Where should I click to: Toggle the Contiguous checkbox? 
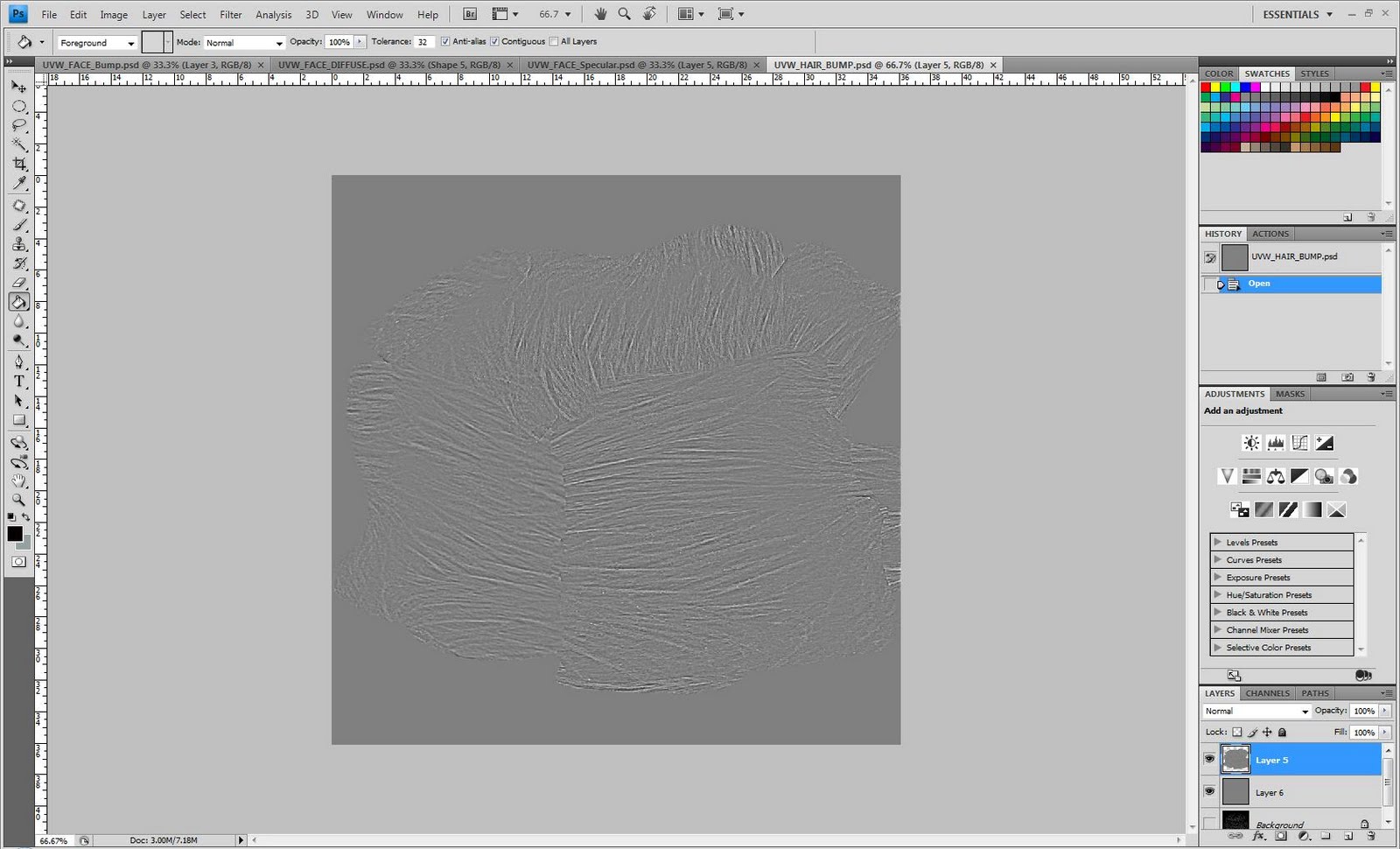pos(494,41)
